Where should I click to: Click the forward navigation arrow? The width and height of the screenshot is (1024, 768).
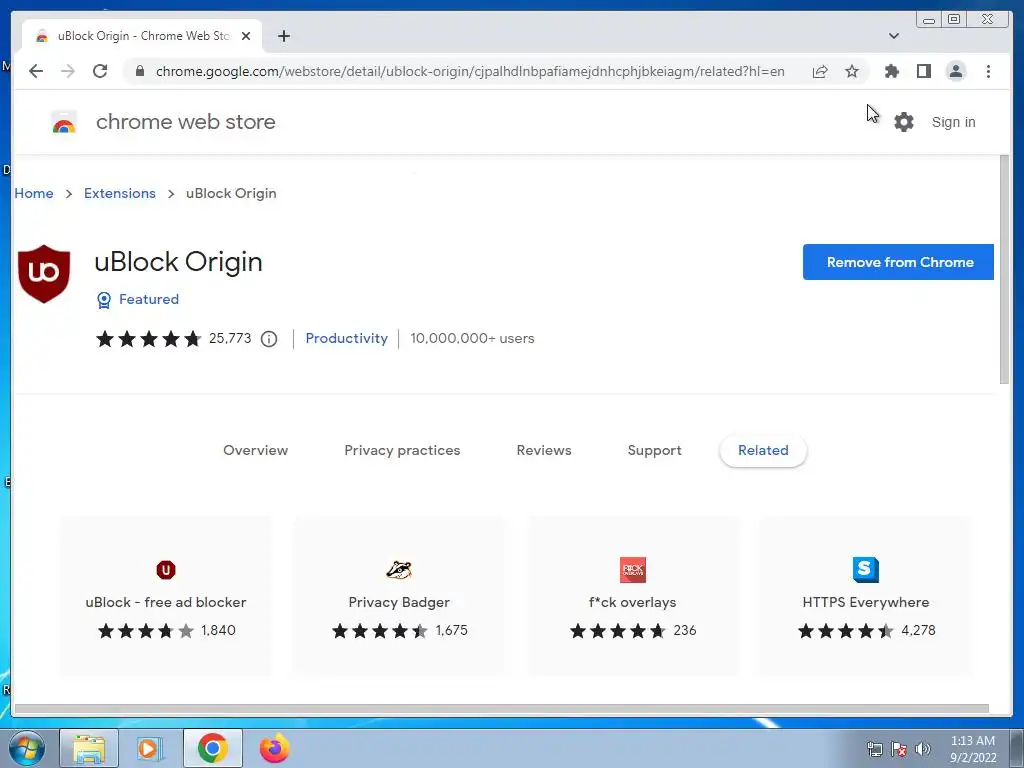[68, 71]
